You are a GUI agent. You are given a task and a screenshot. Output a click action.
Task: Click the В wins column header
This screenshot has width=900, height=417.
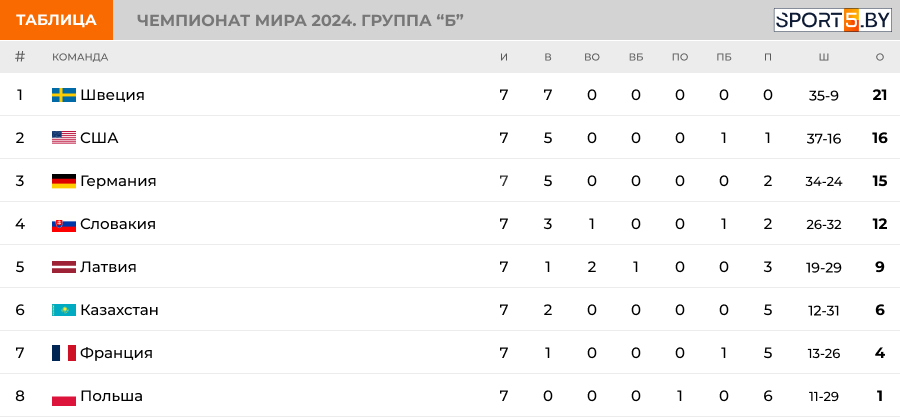[x=548, y=57]
